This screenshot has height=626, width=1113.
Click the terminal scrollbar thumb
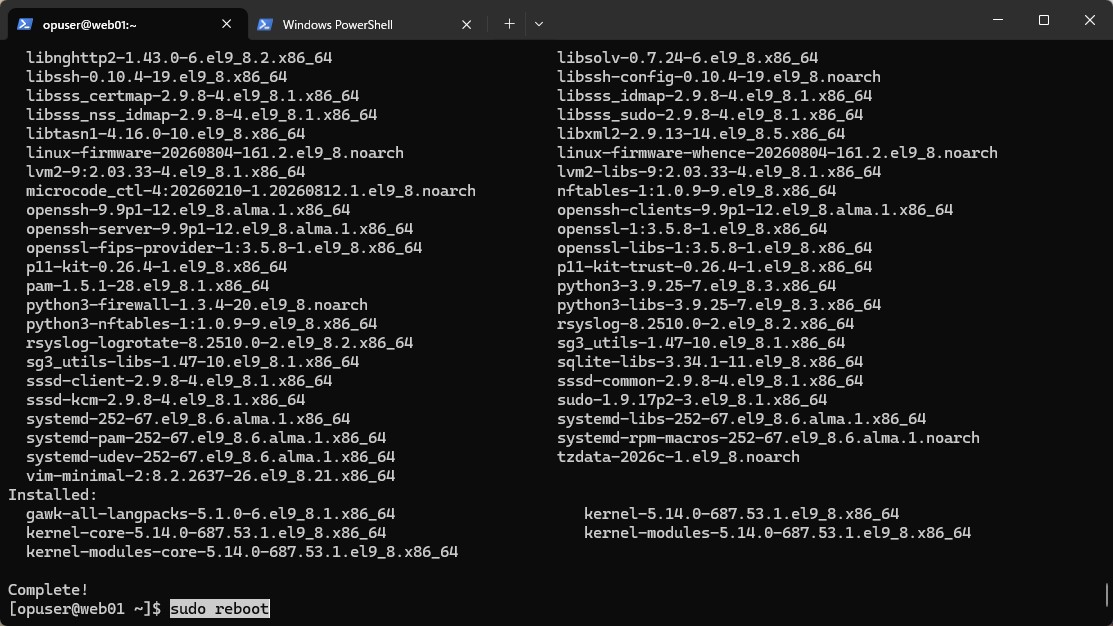click(x=1107, y=595)
